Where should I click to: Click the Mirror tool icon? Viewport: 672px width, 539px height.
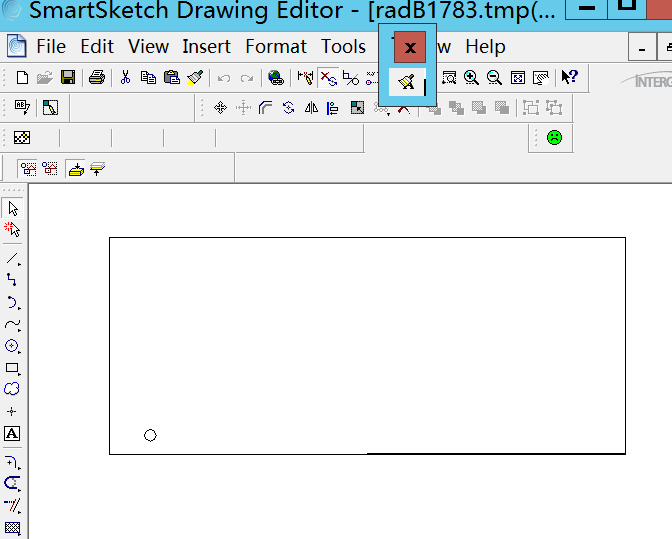click(311, 108)
